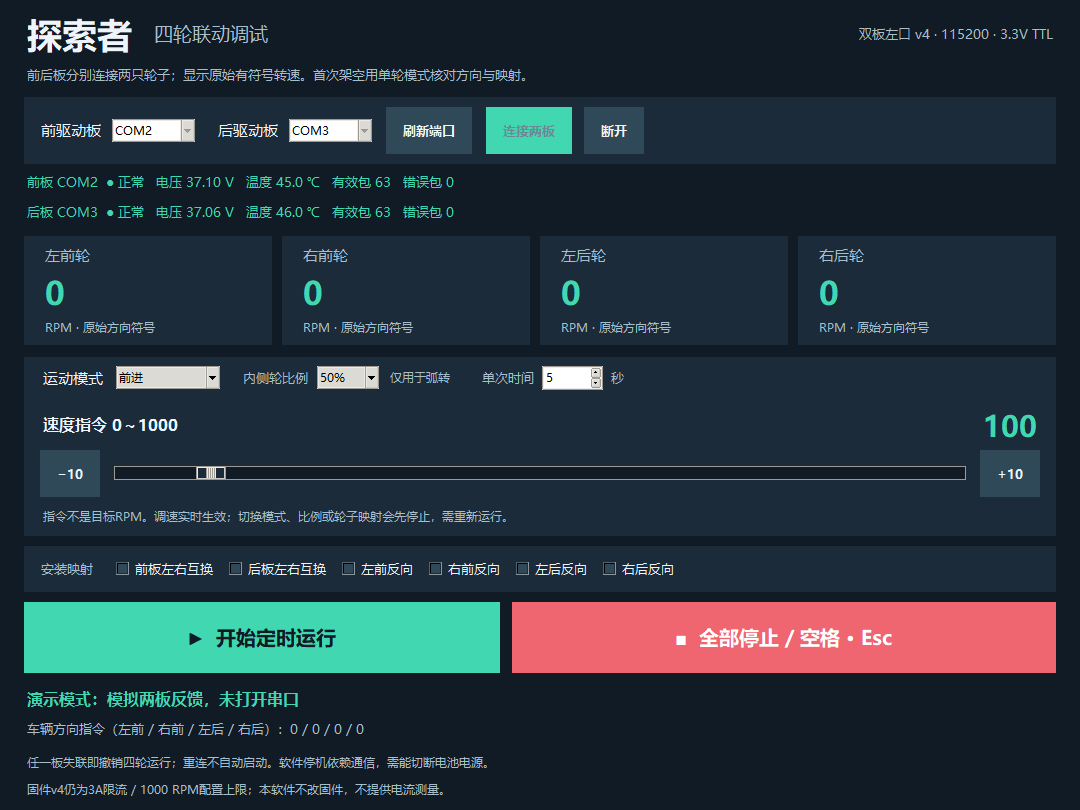
Task: Increase 单次时间 with the up spinner arrow
Action: [x=596, y=373]
